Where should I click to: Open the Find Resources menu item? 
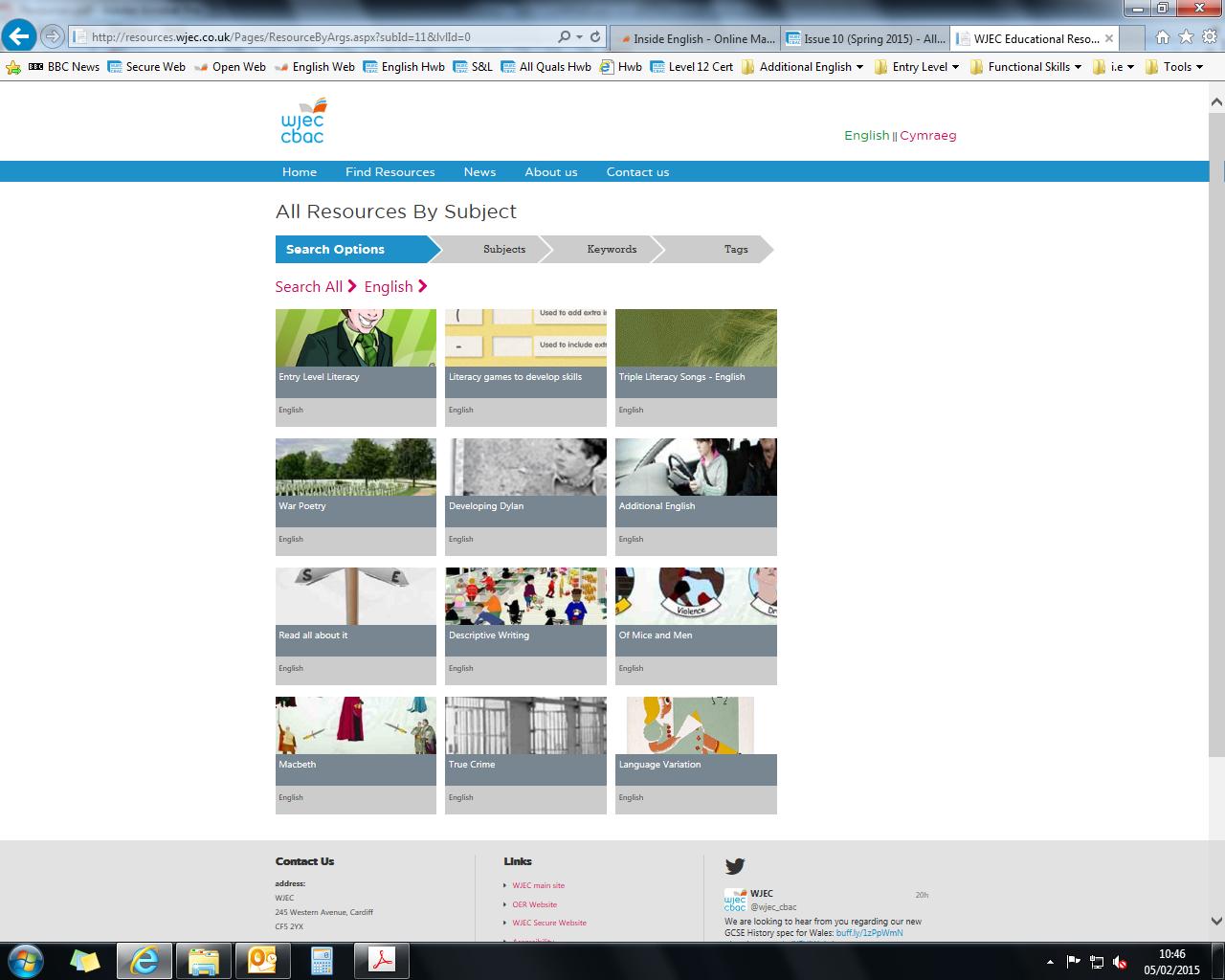pos(390,172)
